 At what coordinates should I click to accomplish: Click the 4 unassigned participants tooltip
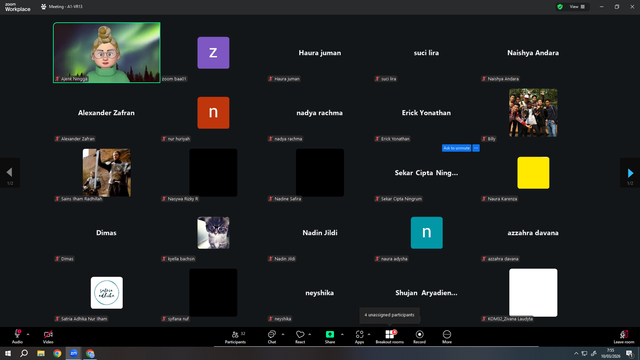click(x=389, y=315)
